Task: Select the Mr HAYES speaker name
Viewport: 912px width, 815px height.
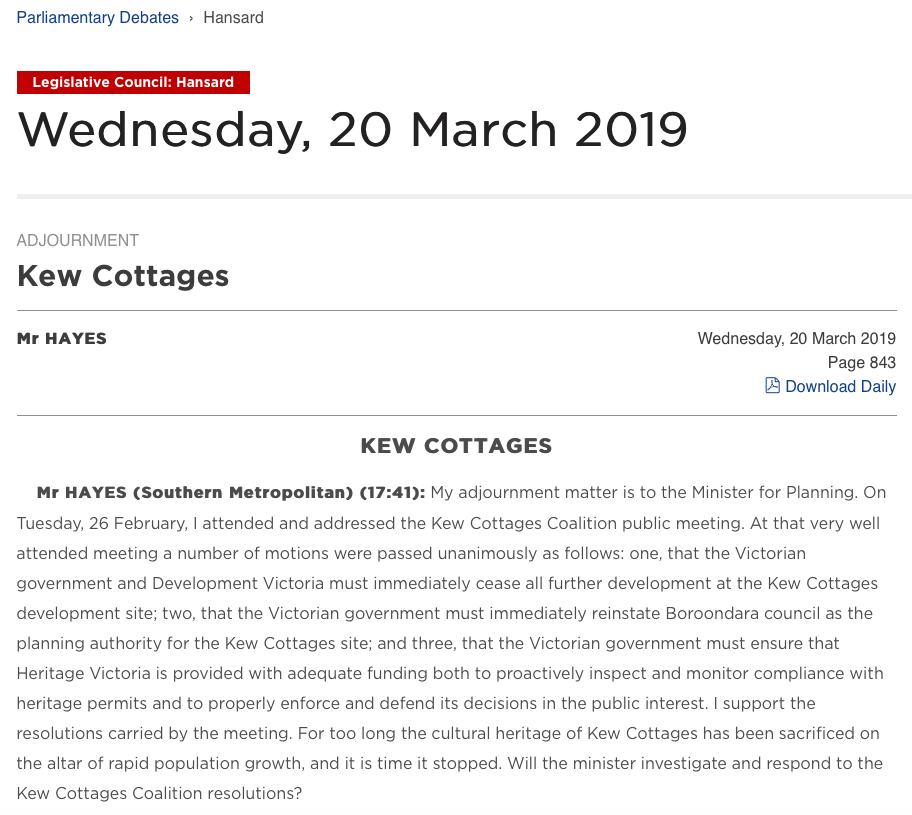Action: coord(61,338)
